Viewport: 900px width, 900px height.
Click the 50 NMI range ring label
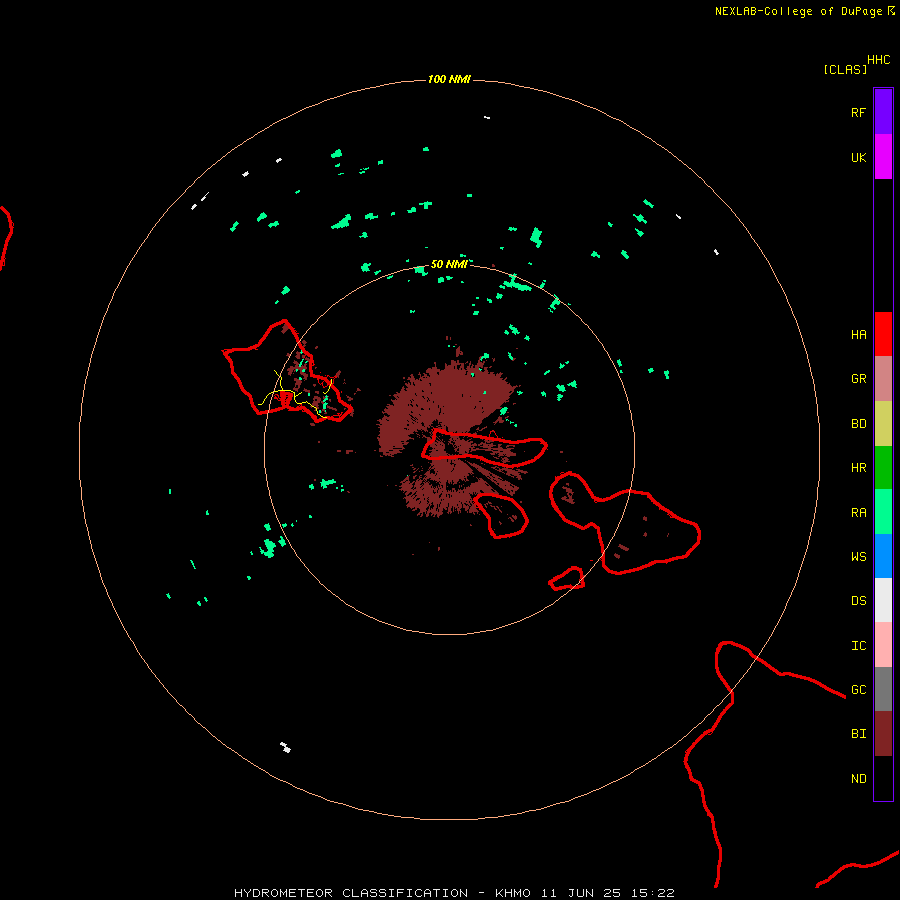pyautogui.click(x=449, y=264)
